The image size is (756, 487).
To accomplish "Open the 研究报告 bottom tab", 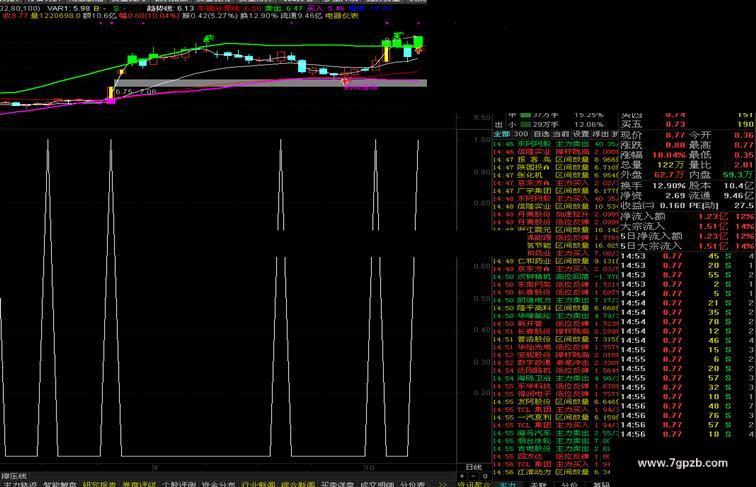I will pos(99,484).
